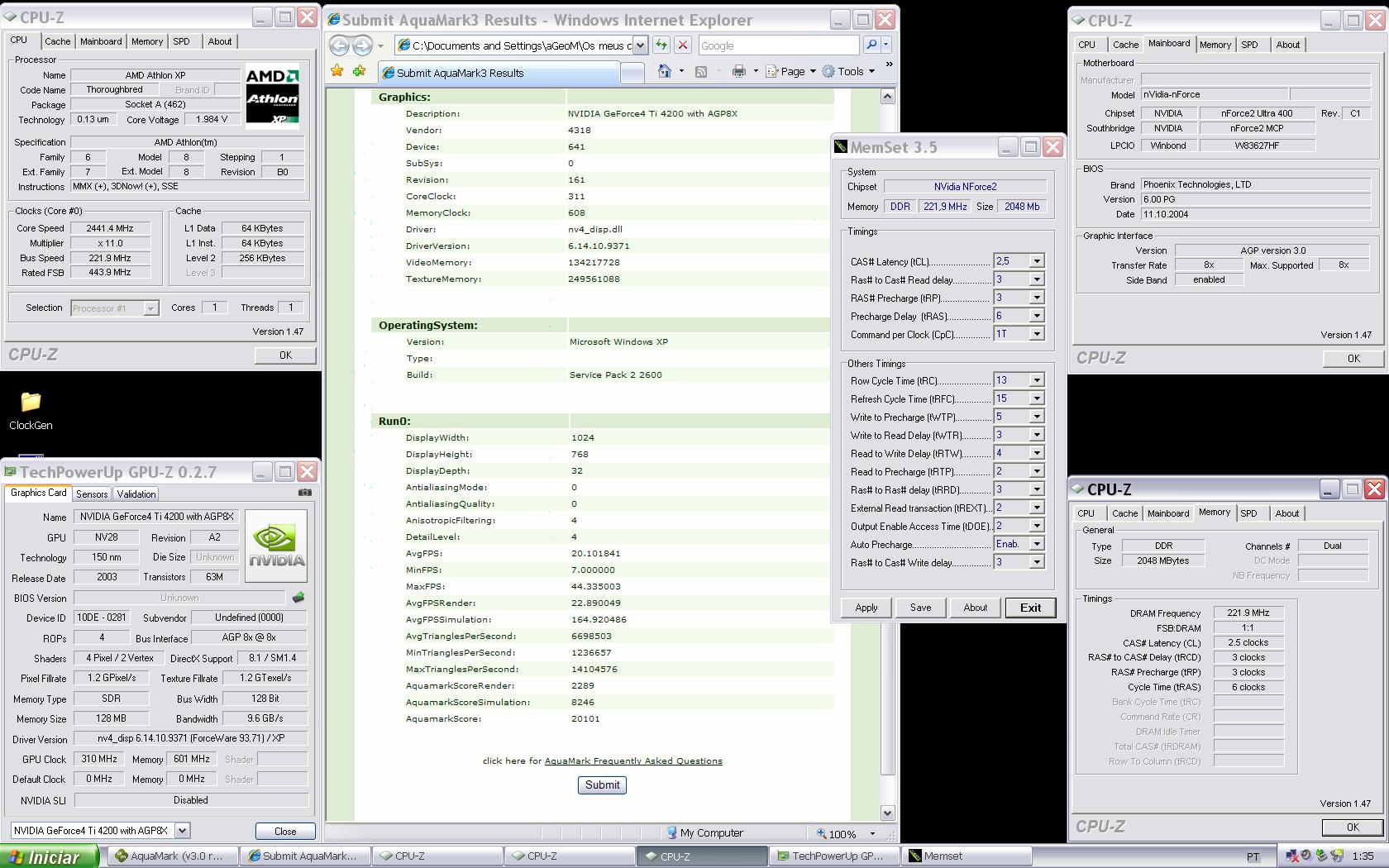The height and width of the screenshot is (868, 1389).
Task: Click the Memset taskbar button
Action: click(967, 856)
